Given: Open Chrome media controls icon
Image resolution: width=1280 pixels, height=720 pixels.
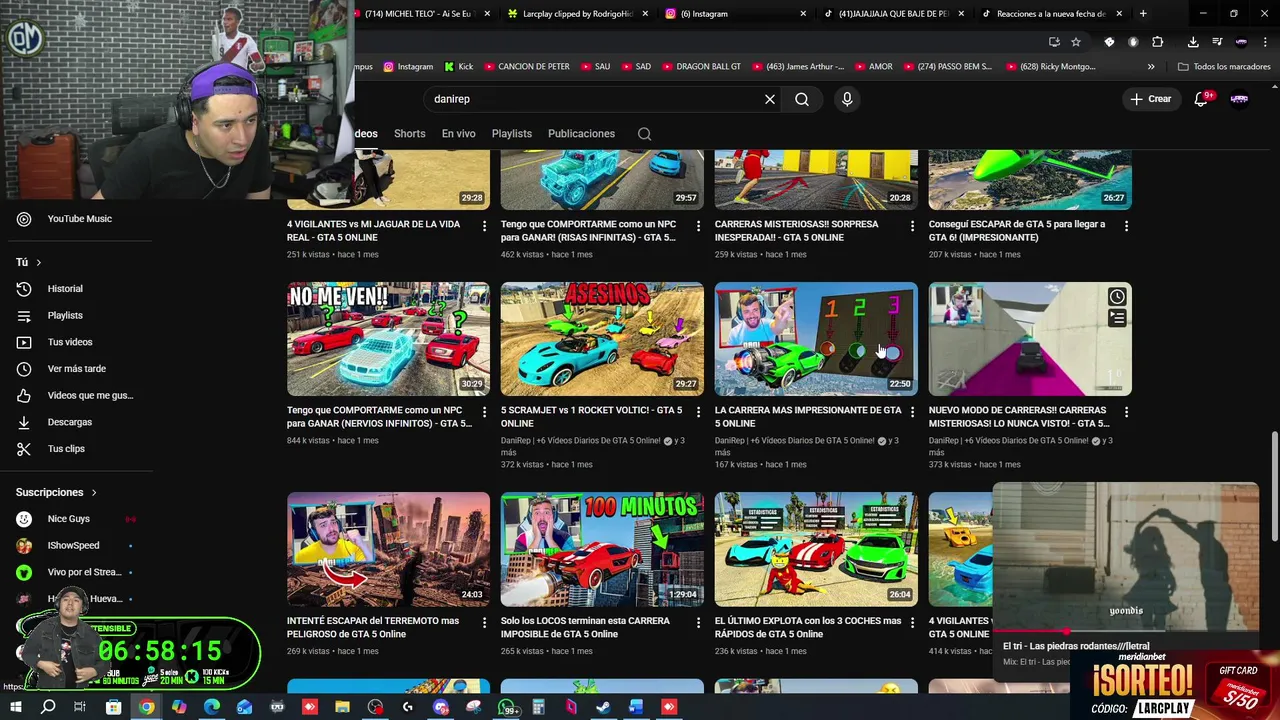Looking at the screenshot, I should click(x=1217, y=42).
